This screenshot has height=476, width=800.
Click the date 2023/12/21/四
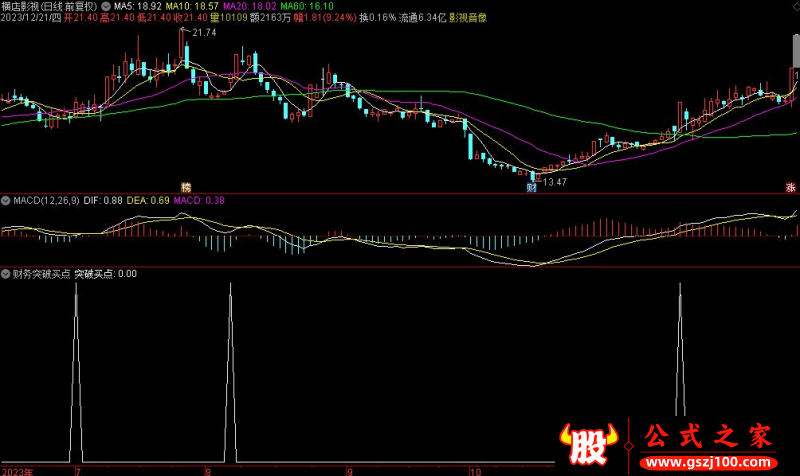(31, 17)
